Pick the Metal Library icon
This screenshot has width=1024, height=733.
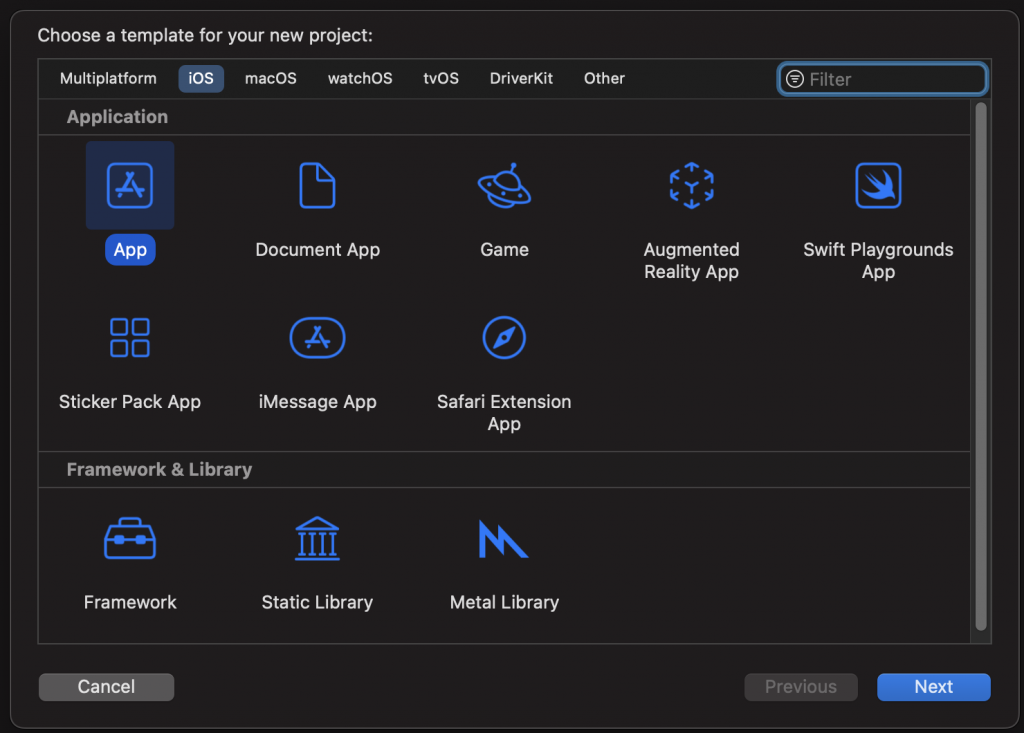point(504,539)
